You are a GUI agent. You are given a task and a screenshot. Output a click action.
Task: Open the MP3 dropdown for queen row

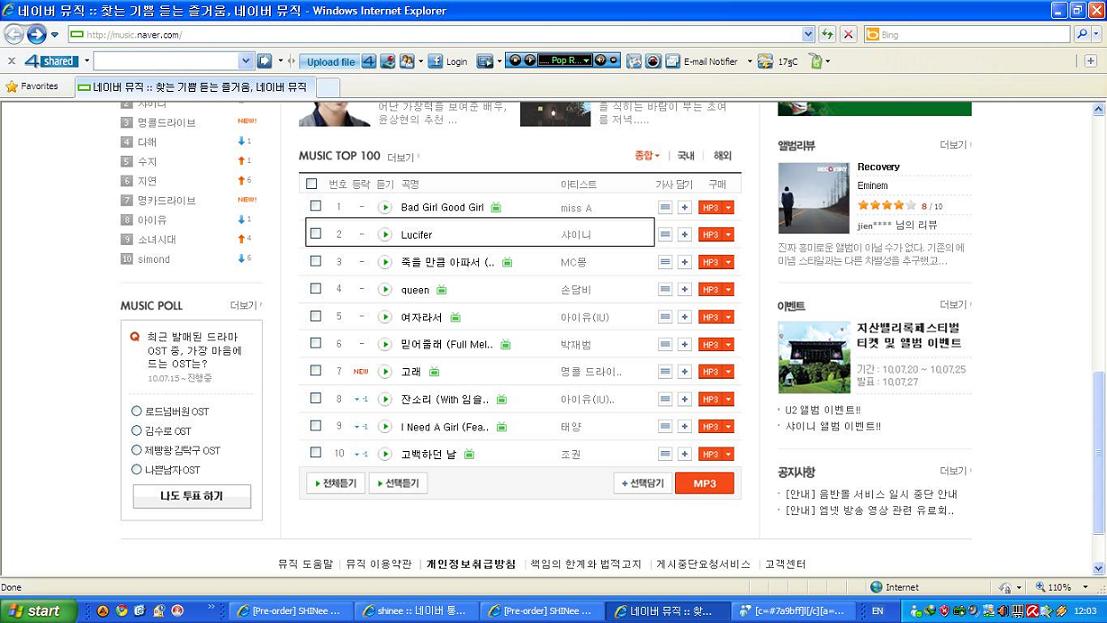point(729,290)
